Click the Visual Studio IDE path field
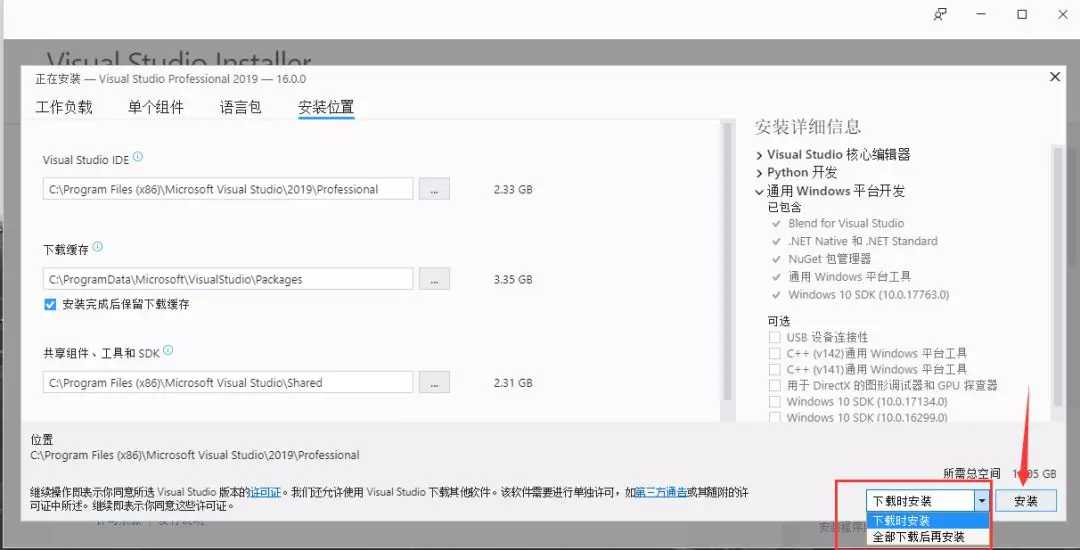1080x550 pixels. [x=228, y=189]
